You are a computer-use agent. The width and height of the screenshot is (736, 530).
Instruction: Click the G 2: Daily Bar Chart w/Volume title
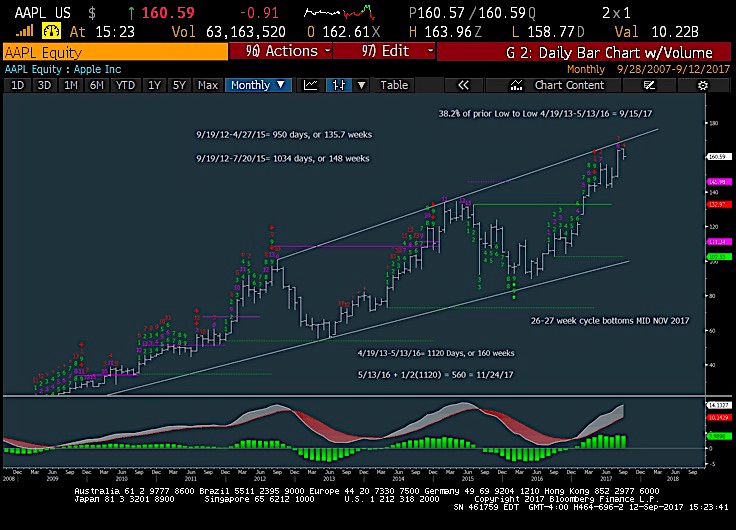tap(609, 52)
